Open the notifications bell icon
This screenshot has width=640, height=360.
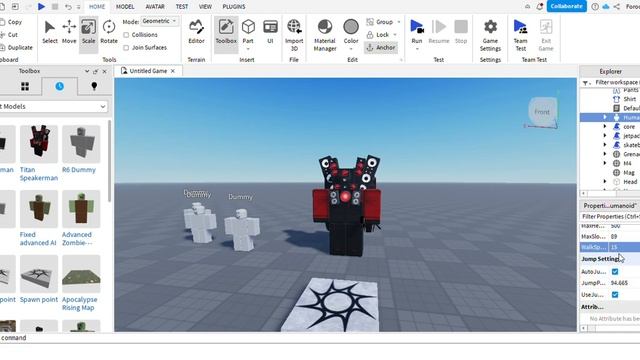point(540,7)
